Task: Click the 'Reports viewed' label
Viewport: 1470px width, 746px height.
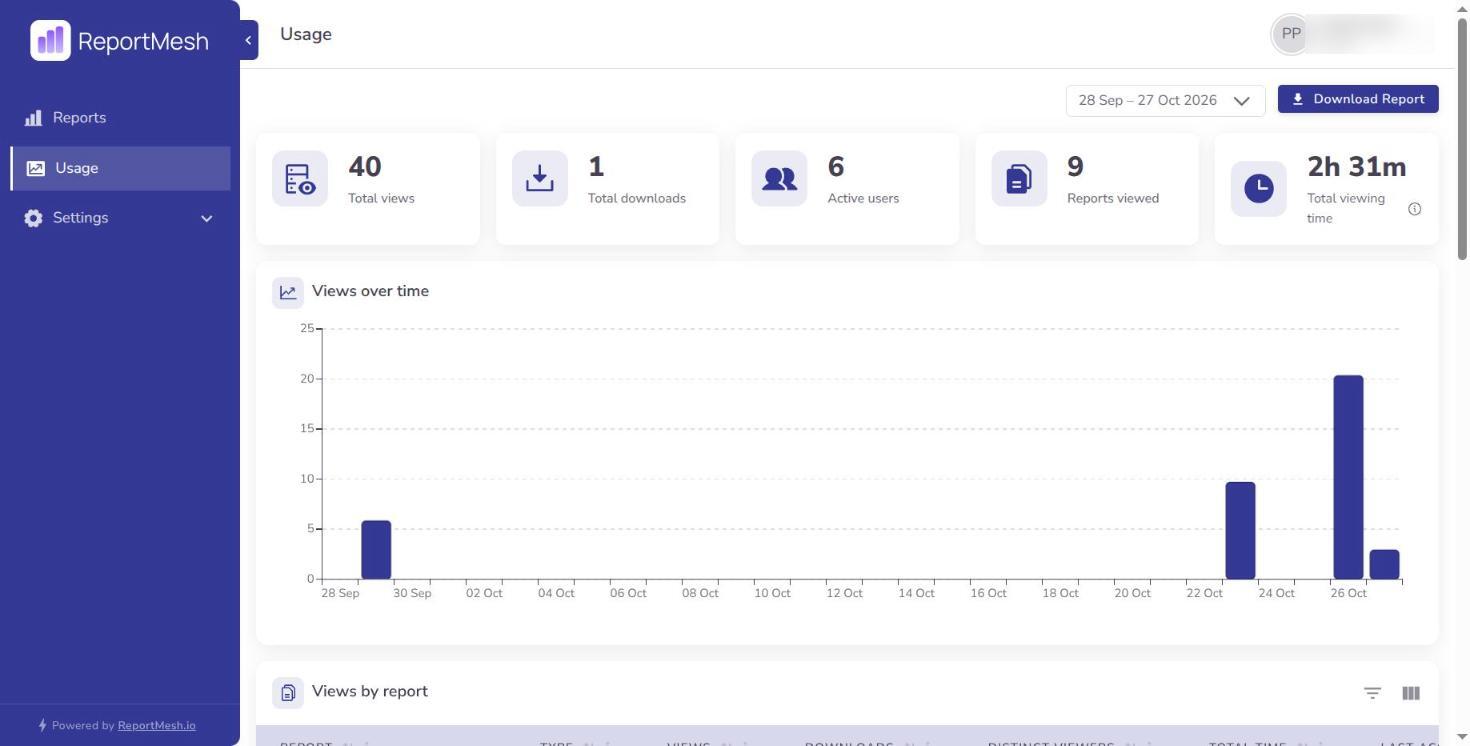Action: click(1113, 198)
